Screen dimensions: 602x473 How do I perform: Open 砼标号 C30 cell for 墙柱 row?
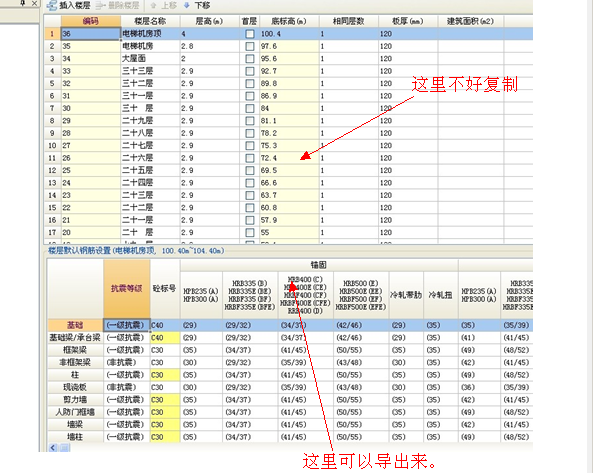click(165, 437)
